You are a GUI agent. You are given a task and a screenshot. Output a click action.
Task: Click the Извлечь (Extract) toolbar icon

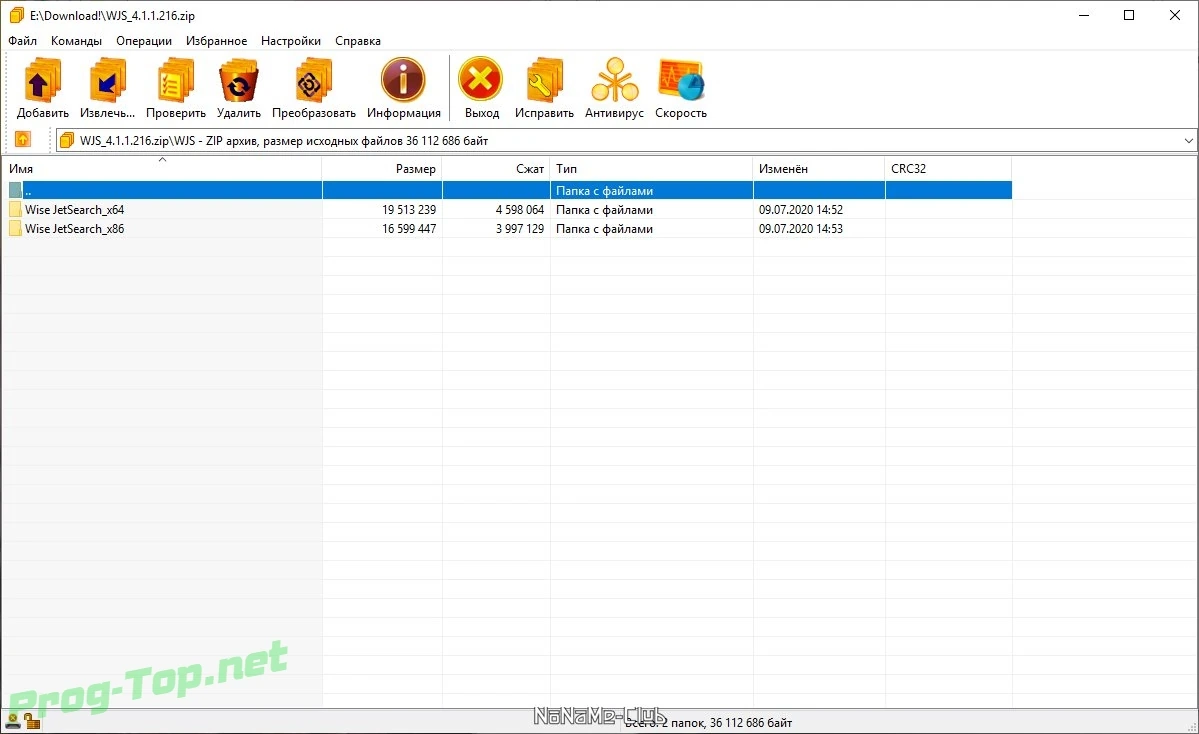coord(107,80)
